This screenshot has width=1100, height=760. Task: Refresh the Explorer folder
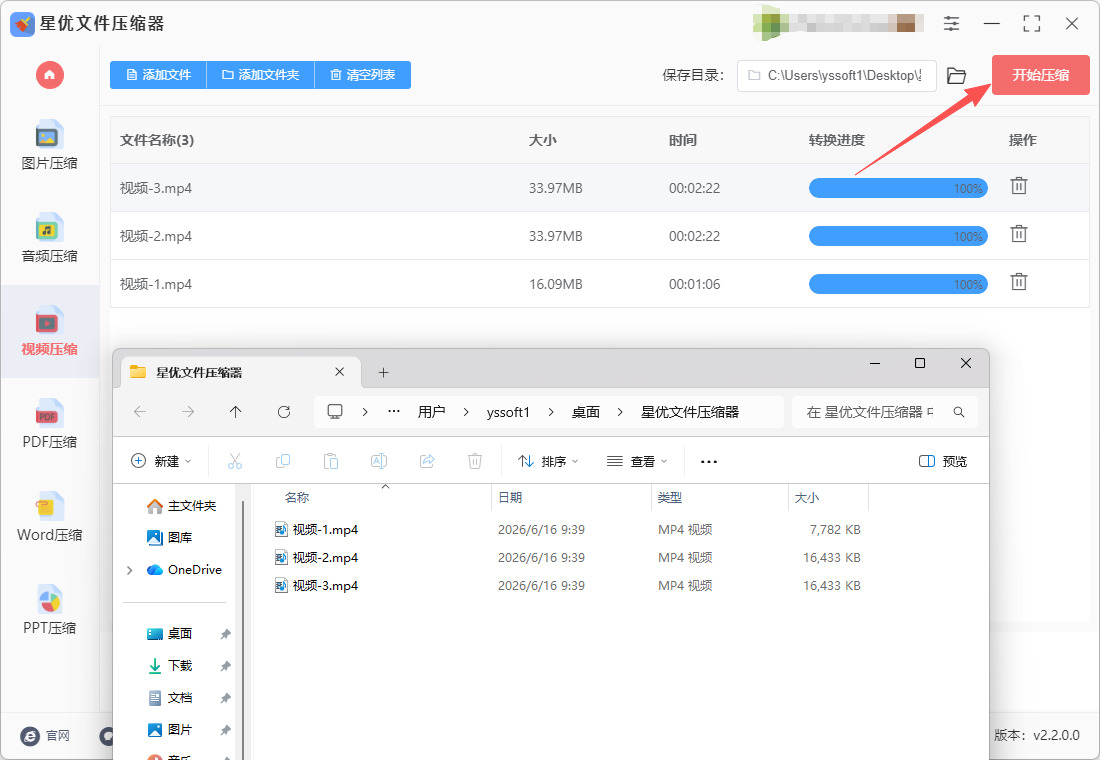coord(283,412)
